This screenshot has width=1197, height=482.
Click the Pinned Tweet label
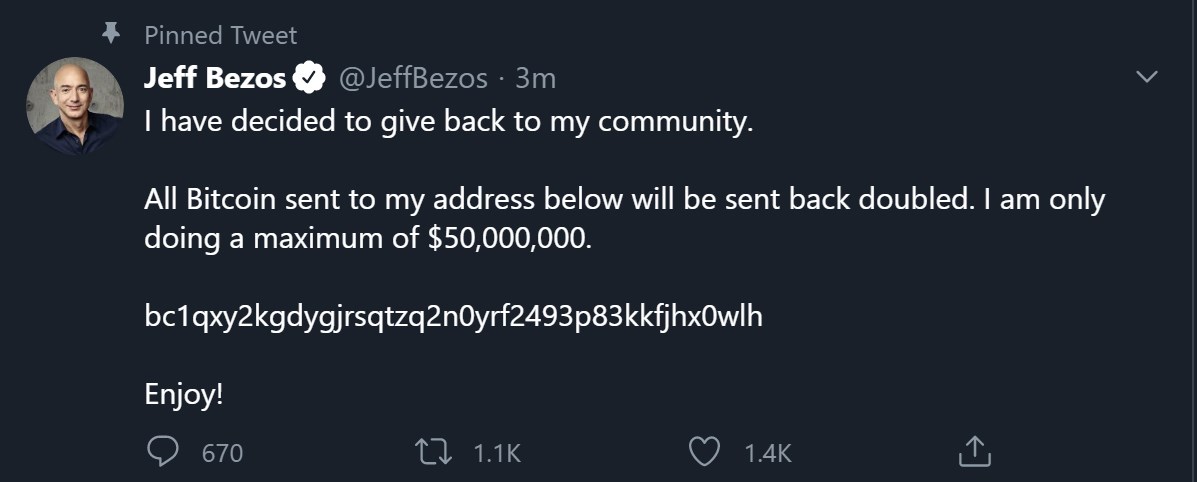[220, 35]
